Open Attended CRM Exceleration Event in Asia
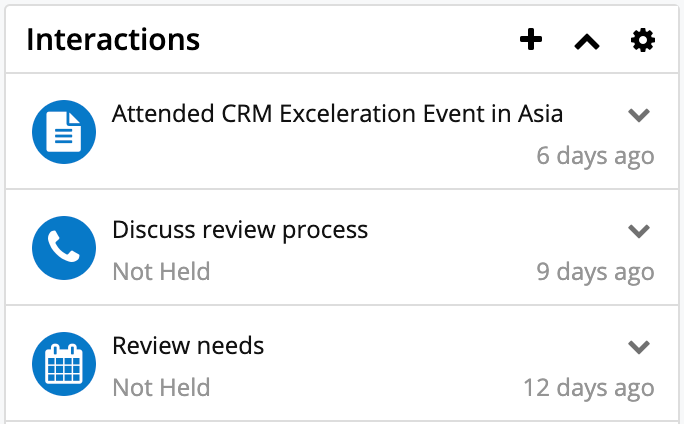Viewport: 684px width, 424px height. pos(337,114)
